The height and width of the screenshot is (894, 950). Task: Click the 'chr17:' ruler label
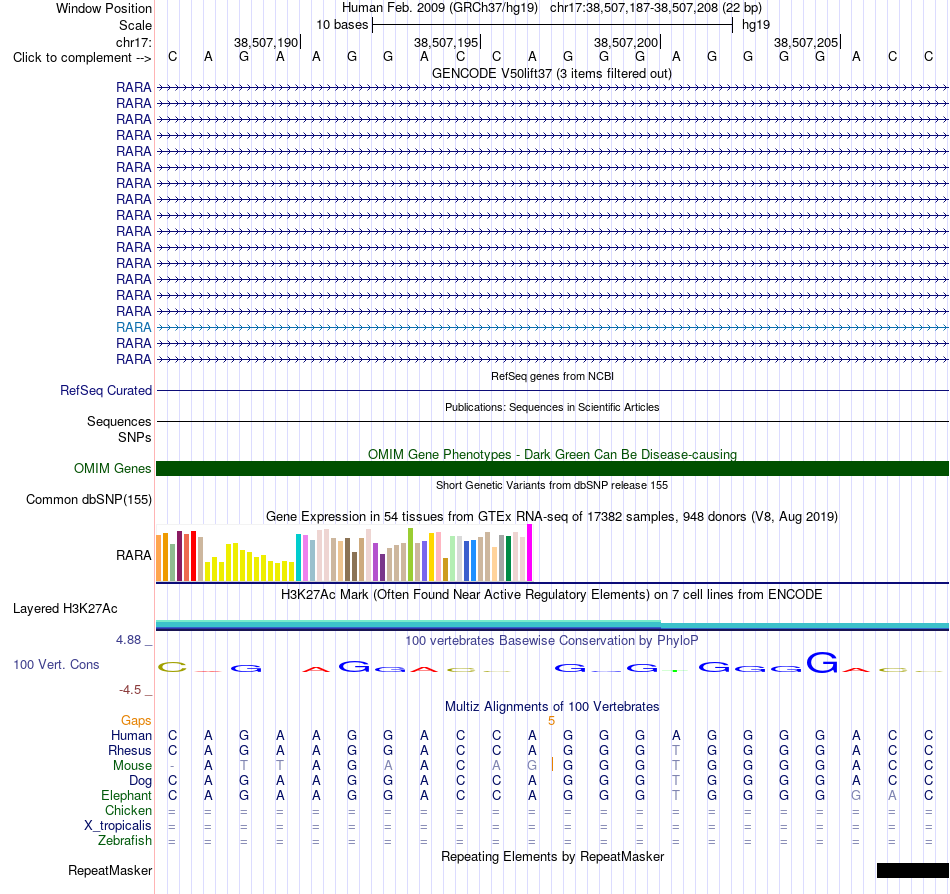click(133, 42)
